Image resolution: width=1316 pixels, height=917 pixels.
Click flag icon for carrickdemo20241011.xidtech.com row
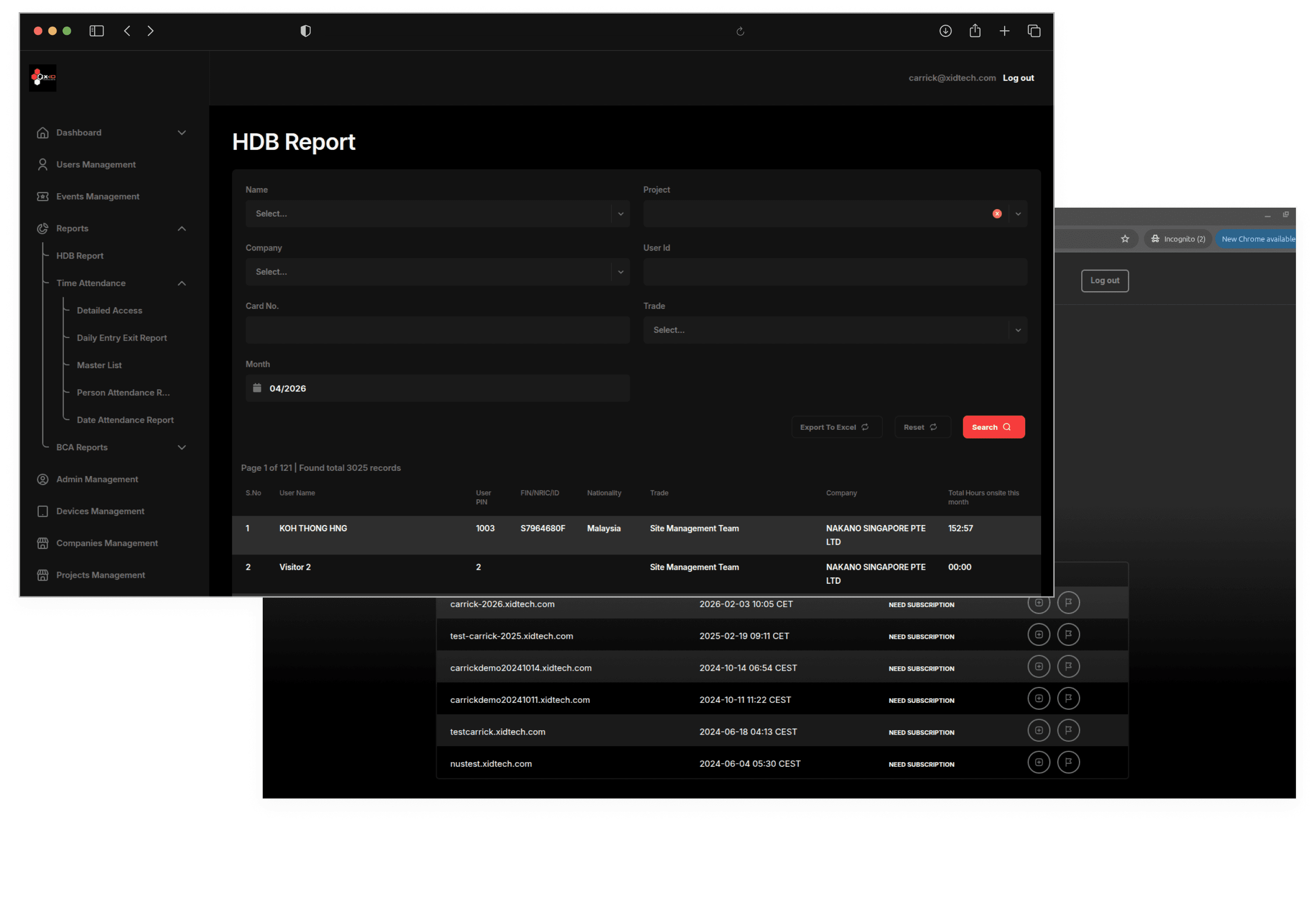click(x=1068, y=699)
